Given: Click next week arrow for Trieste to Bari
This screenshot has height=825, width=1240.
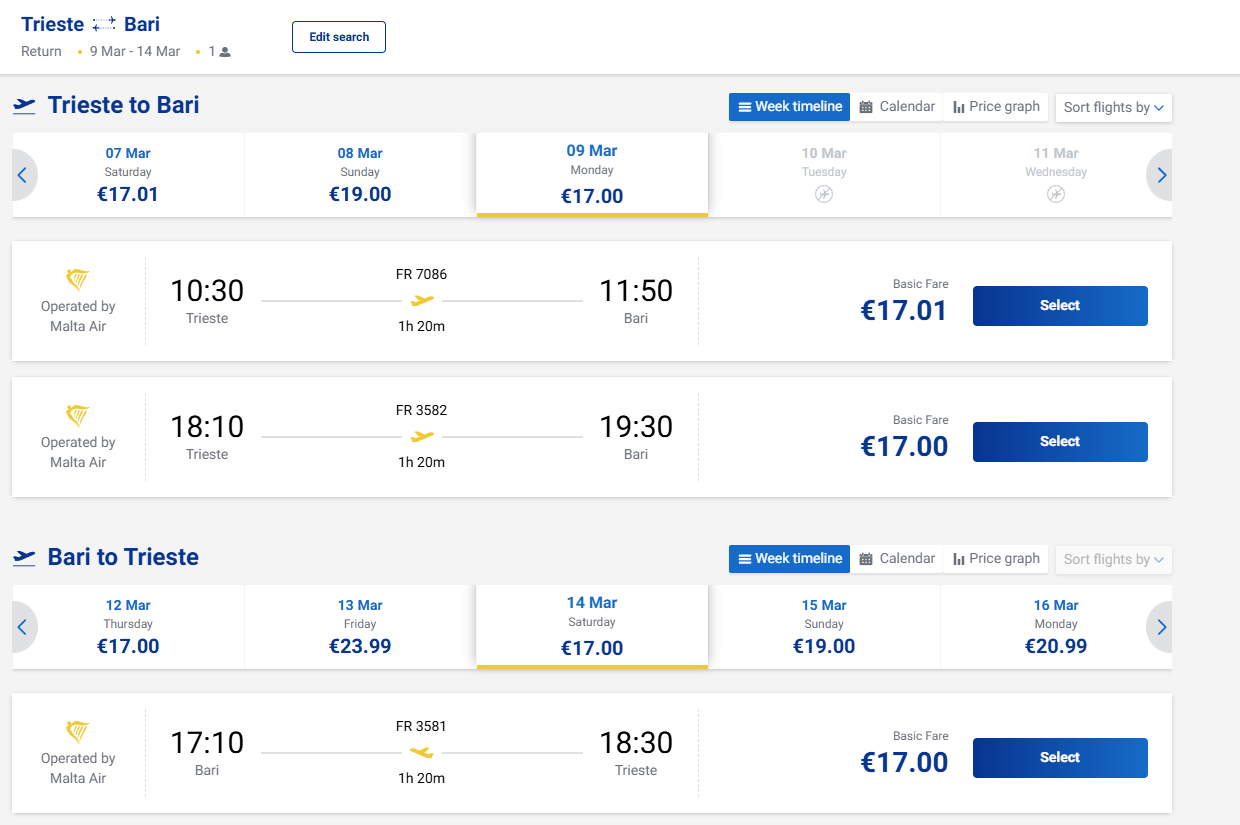Looking at the screenshot, I should (x=1161, y=175).
